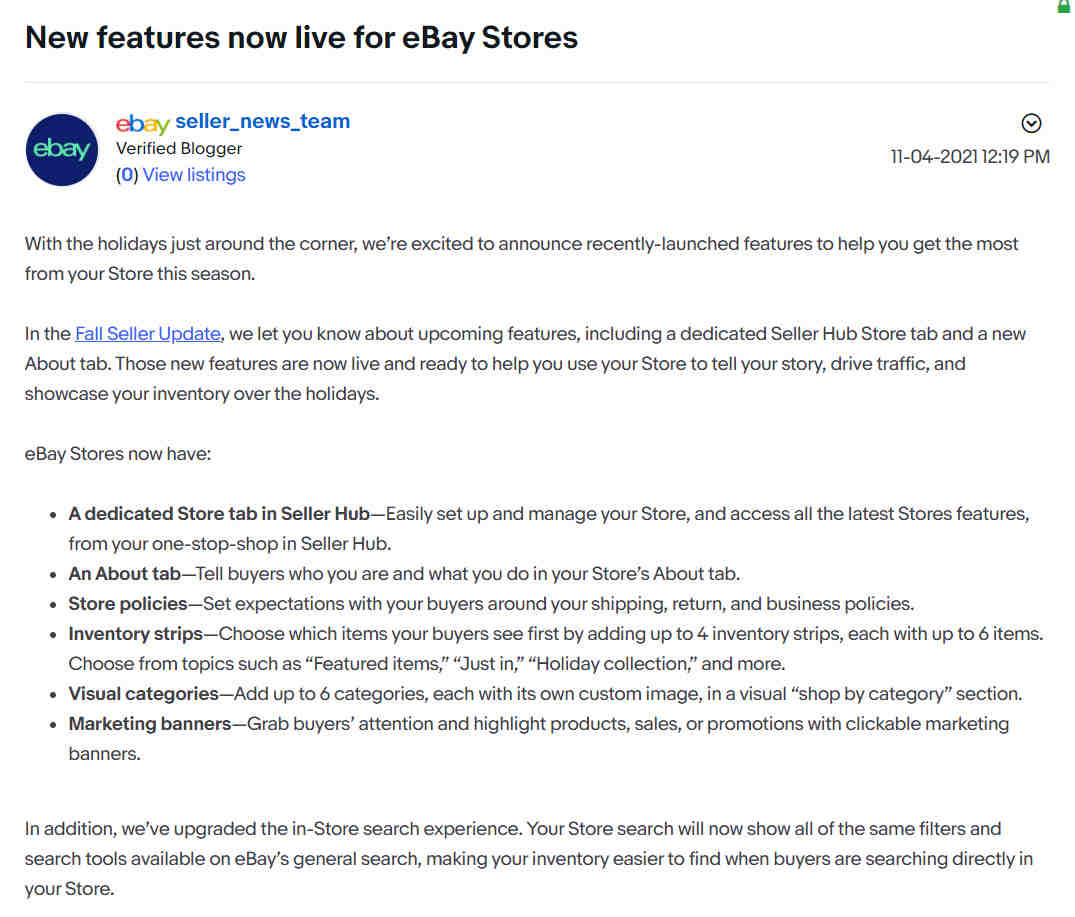Click the 'An About tab' bold text
Screen dimensions: 1075x917
point(124,574)
